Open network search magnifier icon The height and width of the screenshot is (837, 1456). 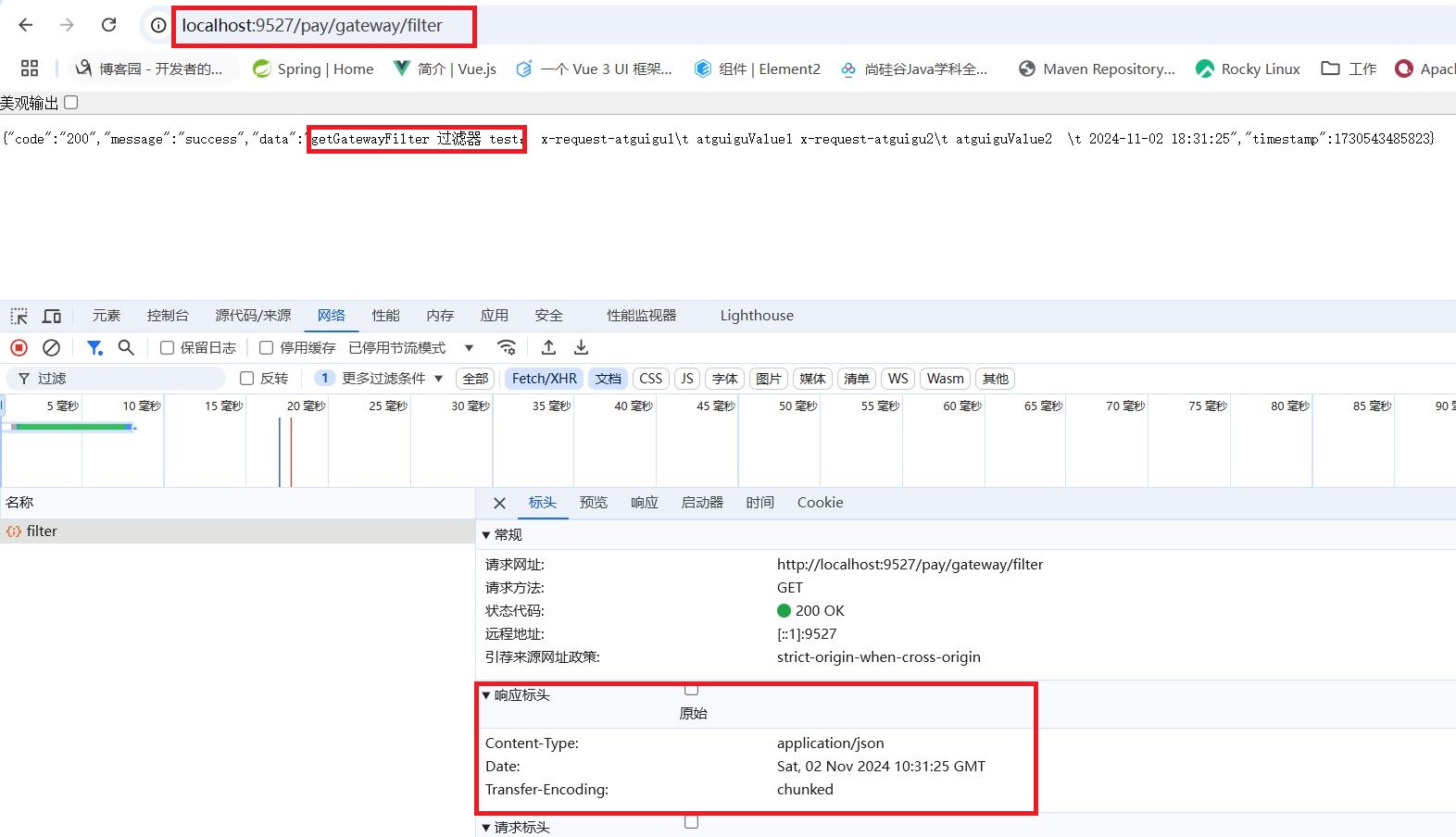coord(126,347)
